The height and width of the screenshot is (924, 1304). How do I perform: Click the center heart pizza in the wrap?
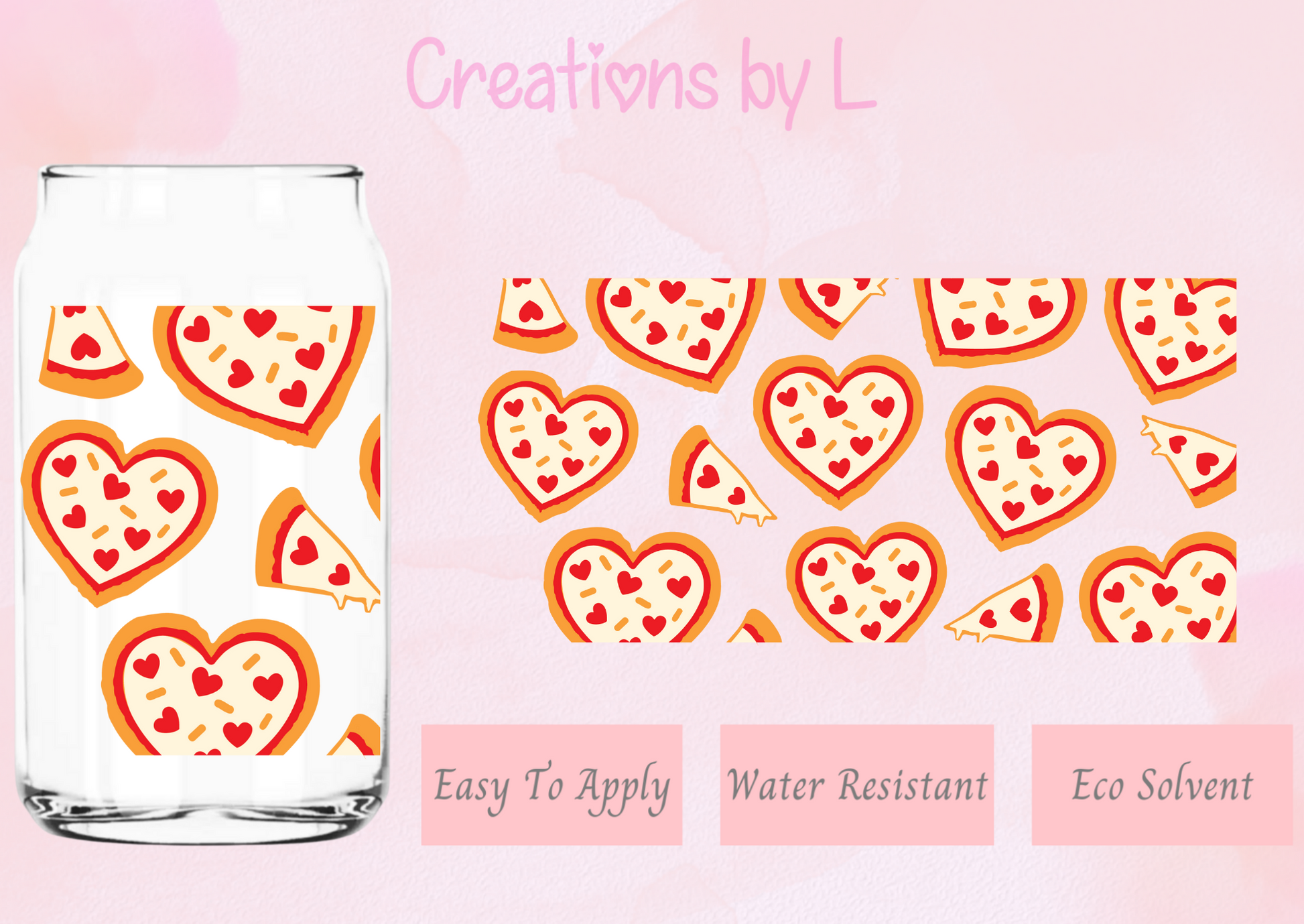(838, 430)
